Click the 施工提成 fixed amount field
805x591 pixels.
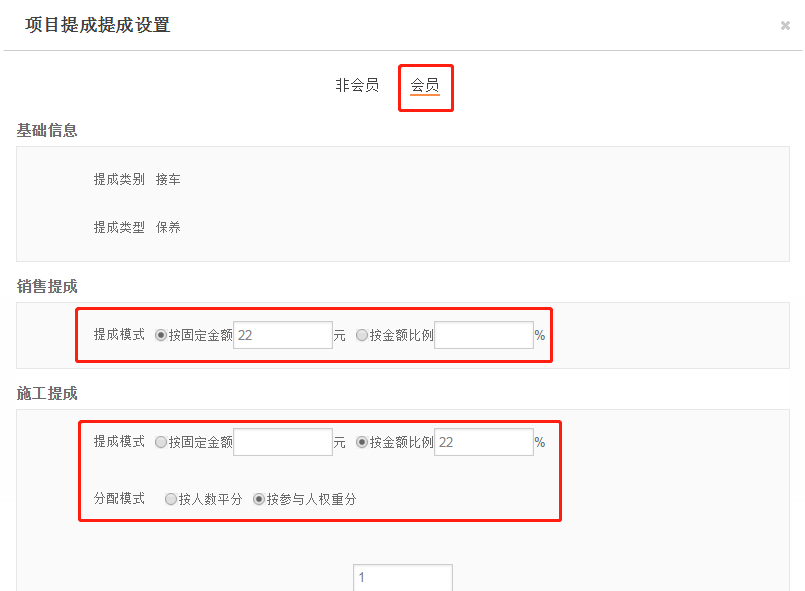click(282, 442)
